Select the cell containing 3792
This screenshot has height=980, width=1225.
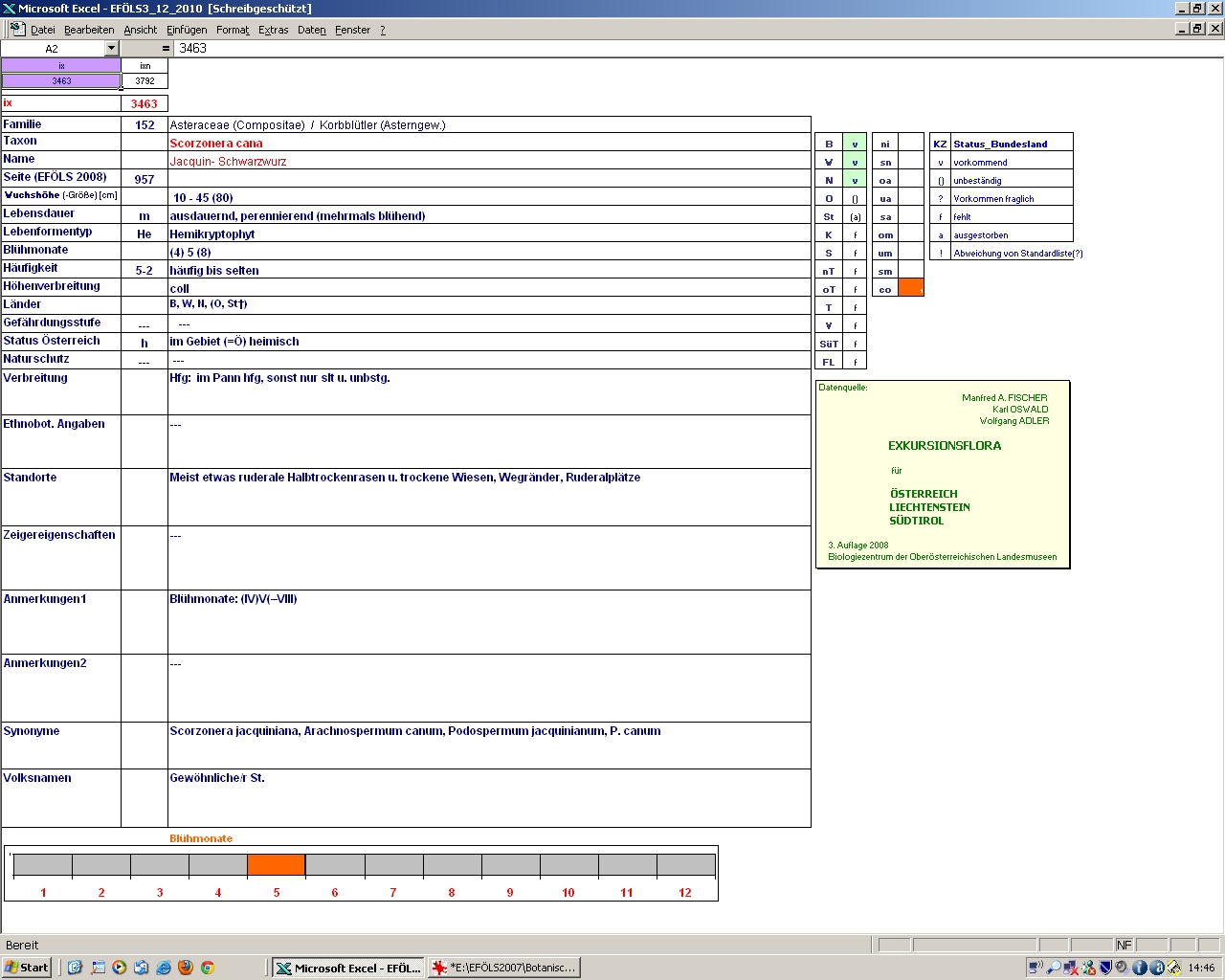click(145, 81)
